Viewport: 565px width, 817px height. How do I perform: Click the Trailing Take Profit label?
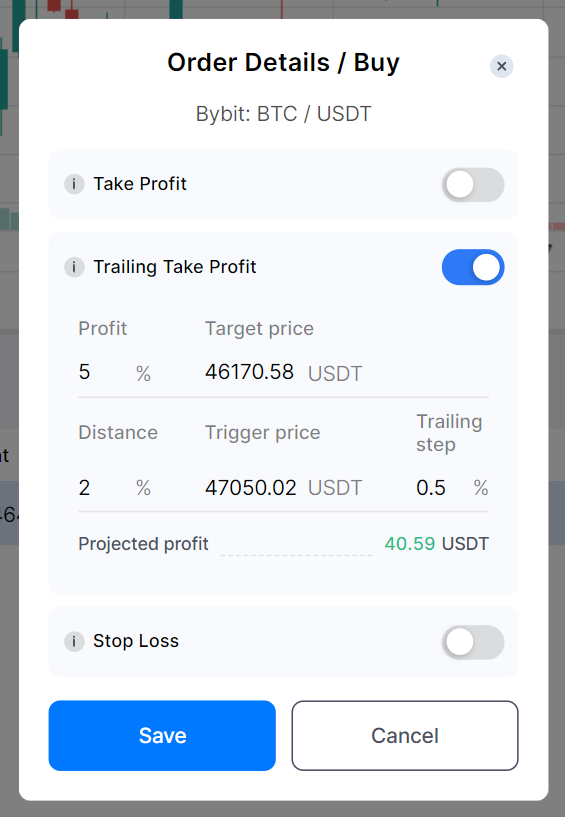click(175, 267)
